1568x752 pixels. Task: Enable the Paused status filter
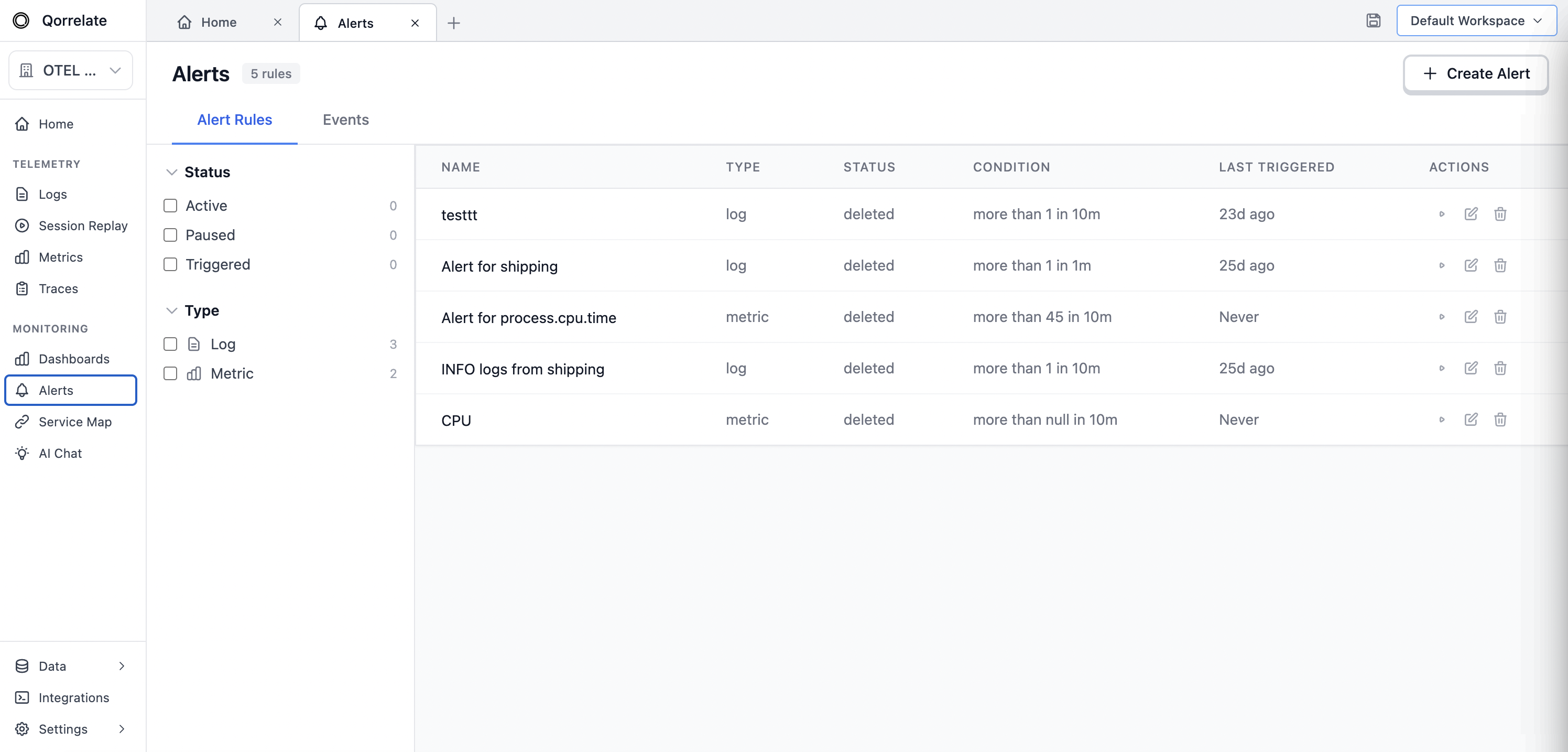[x=170, y=235]
